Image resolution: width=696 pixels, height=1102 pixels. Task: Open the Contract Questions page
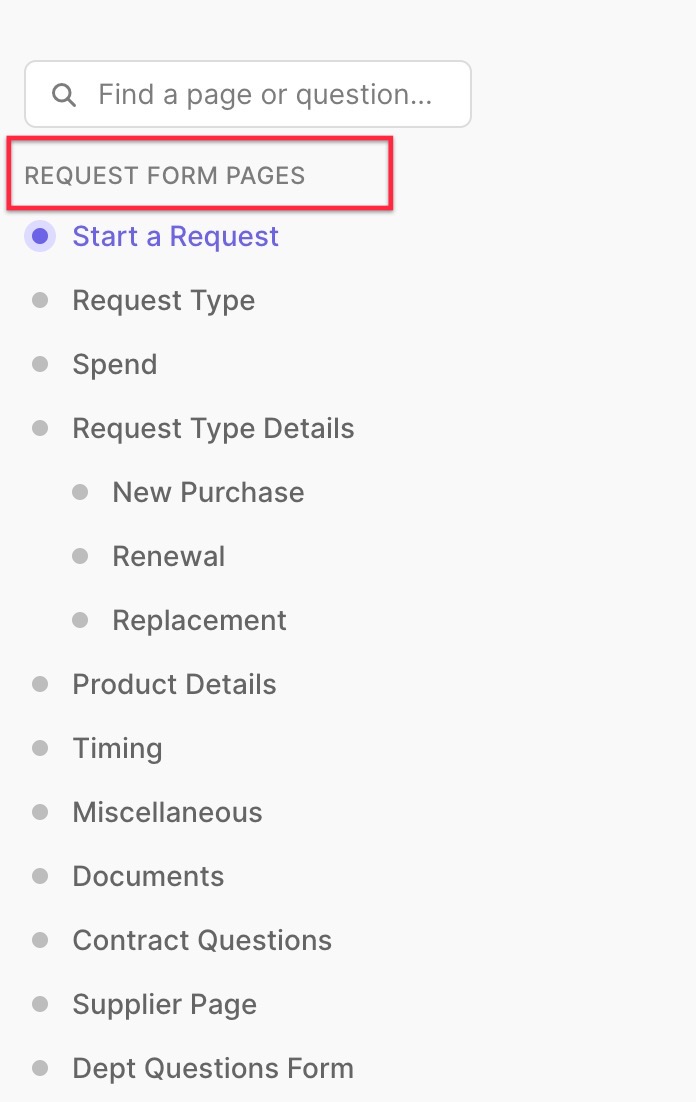pyautogui.click(x=202, y=940)
